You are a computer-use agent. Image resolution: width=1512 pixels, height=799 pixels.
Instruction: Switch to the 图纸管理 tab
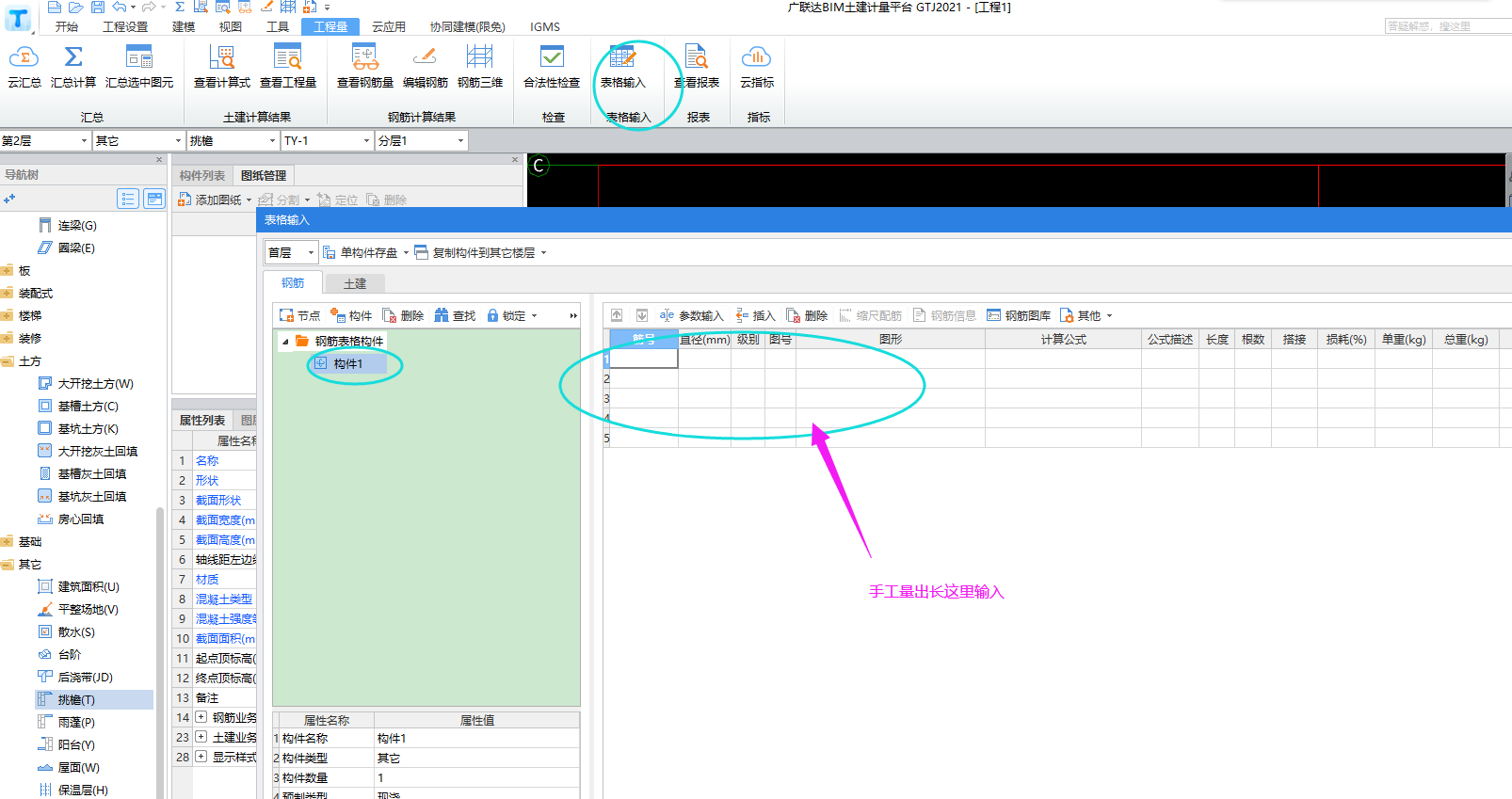(264, 175)
